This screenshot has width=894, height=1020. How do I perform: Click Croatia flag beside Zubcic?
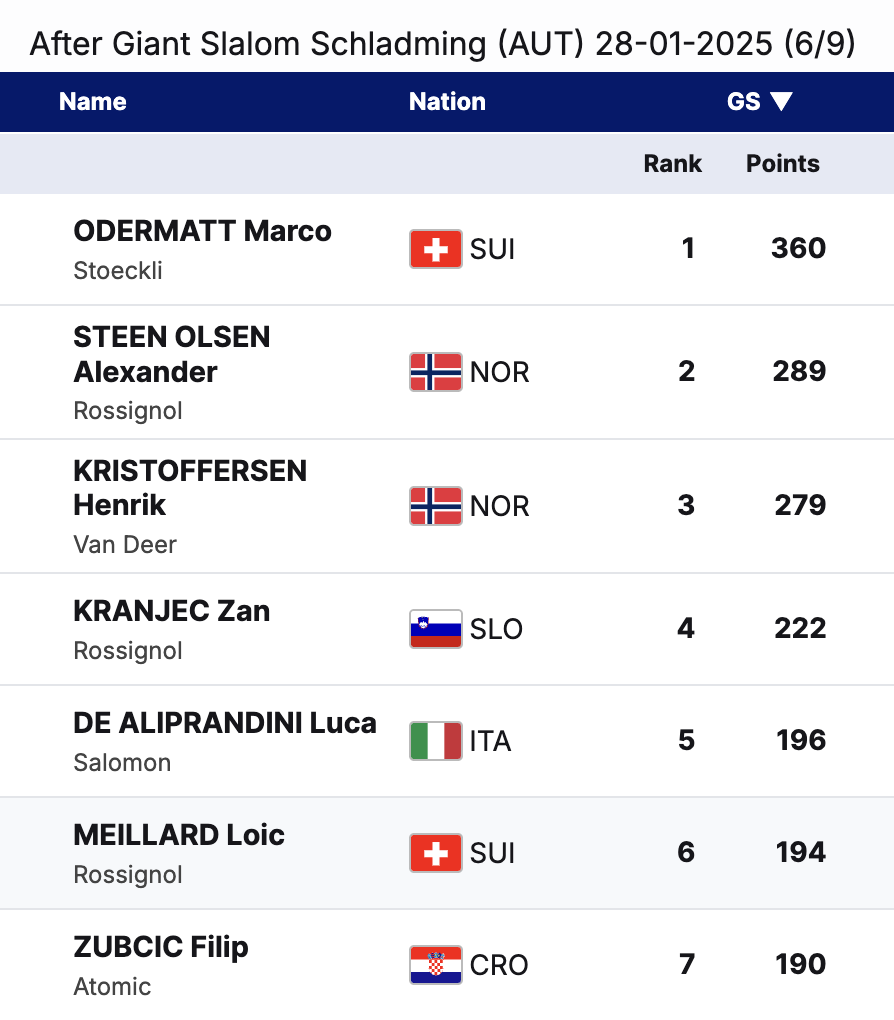coord(436,965)
